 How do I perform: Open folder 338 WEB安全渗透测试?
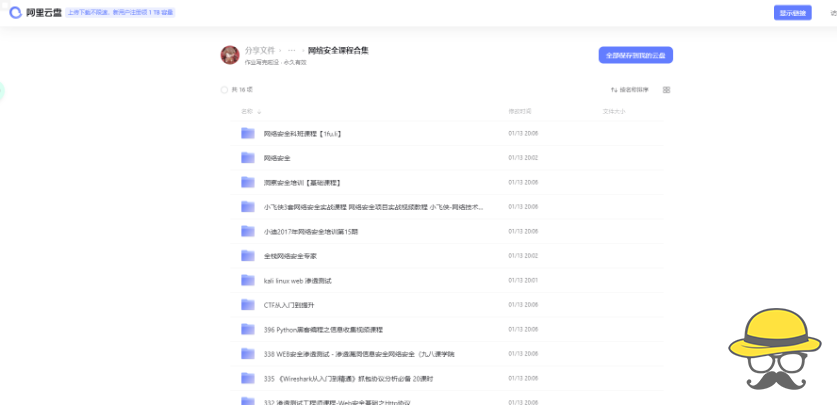coord(359,354)
